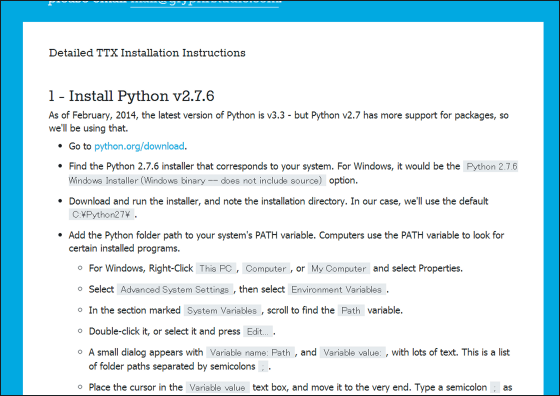Click the '1 - Install Python v2.7.6' heading
Image resolution: width=560 pixels, height=396 pixels.
(x=131, y=96)
